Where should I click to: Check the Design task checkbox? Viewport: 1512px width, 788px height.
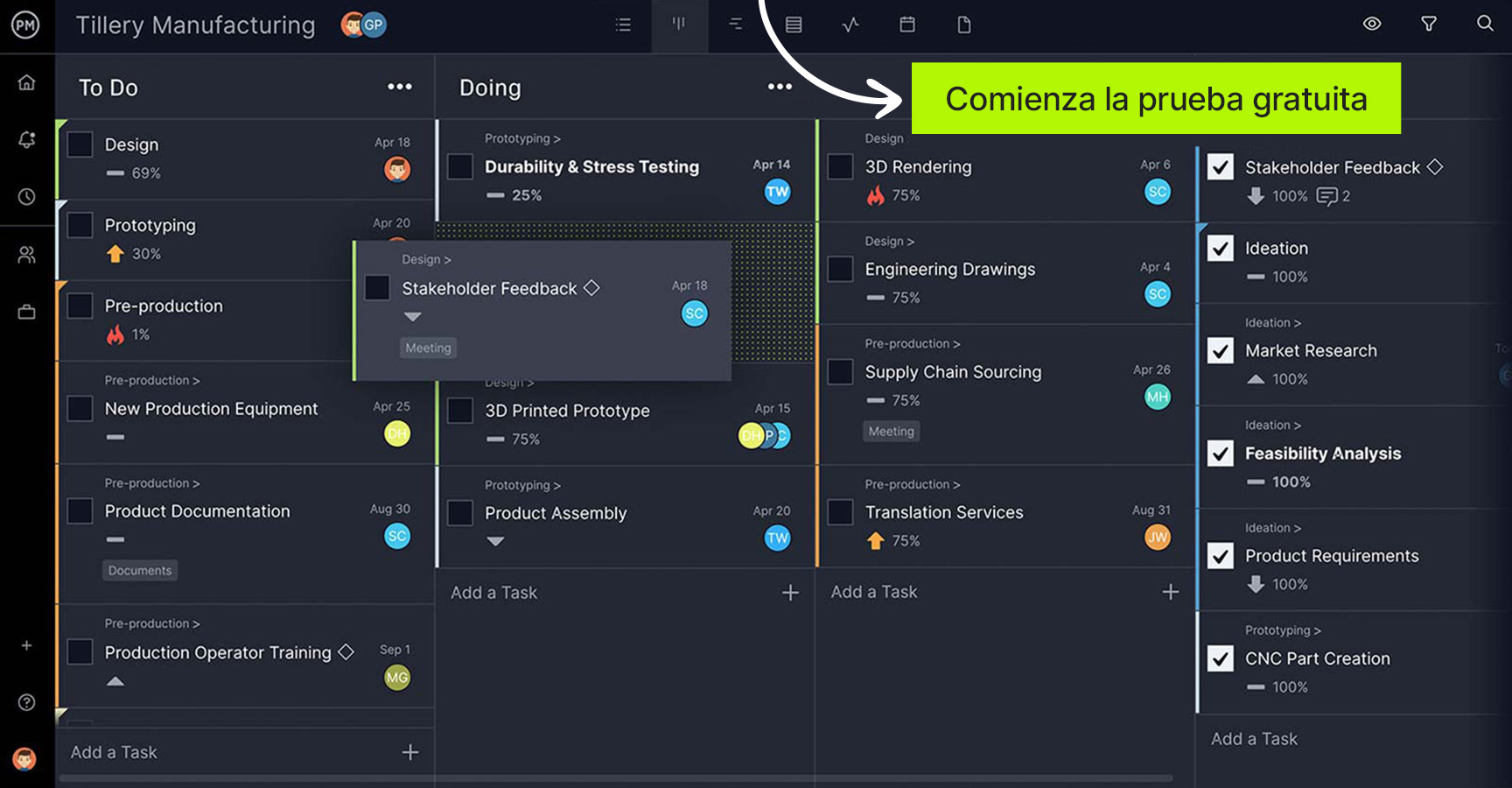[80, 144]
